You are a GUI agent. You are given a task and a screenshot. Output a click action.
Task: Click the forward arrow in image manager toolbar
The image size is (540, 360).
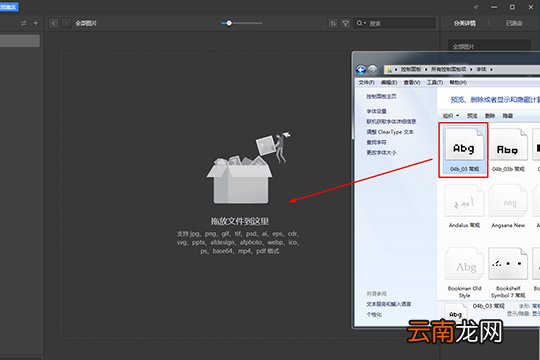tap(66, 23)
